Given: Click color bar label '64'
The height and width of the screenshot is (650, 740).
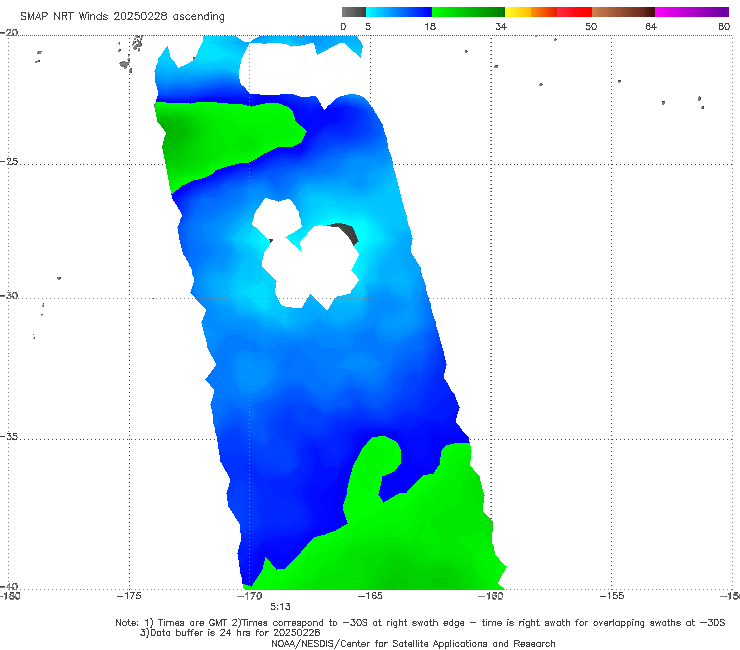Looking at the screenshot, I should pos(651,26).
